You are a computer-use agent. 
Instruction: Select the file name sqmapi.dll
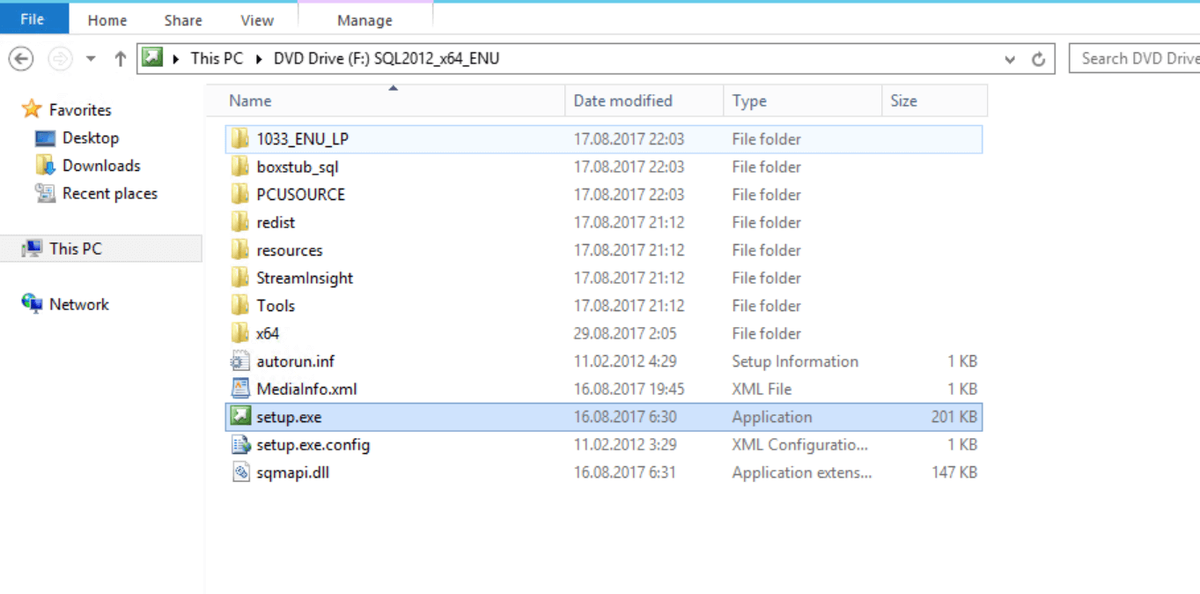coord(293,473)
